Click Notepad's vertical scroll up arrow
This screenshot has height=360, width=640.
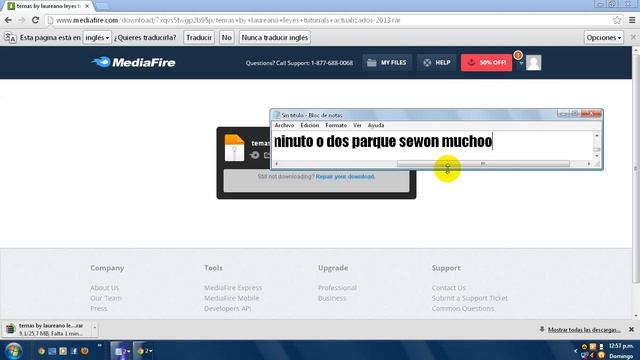pyautogui.click(x=597, y=135)
